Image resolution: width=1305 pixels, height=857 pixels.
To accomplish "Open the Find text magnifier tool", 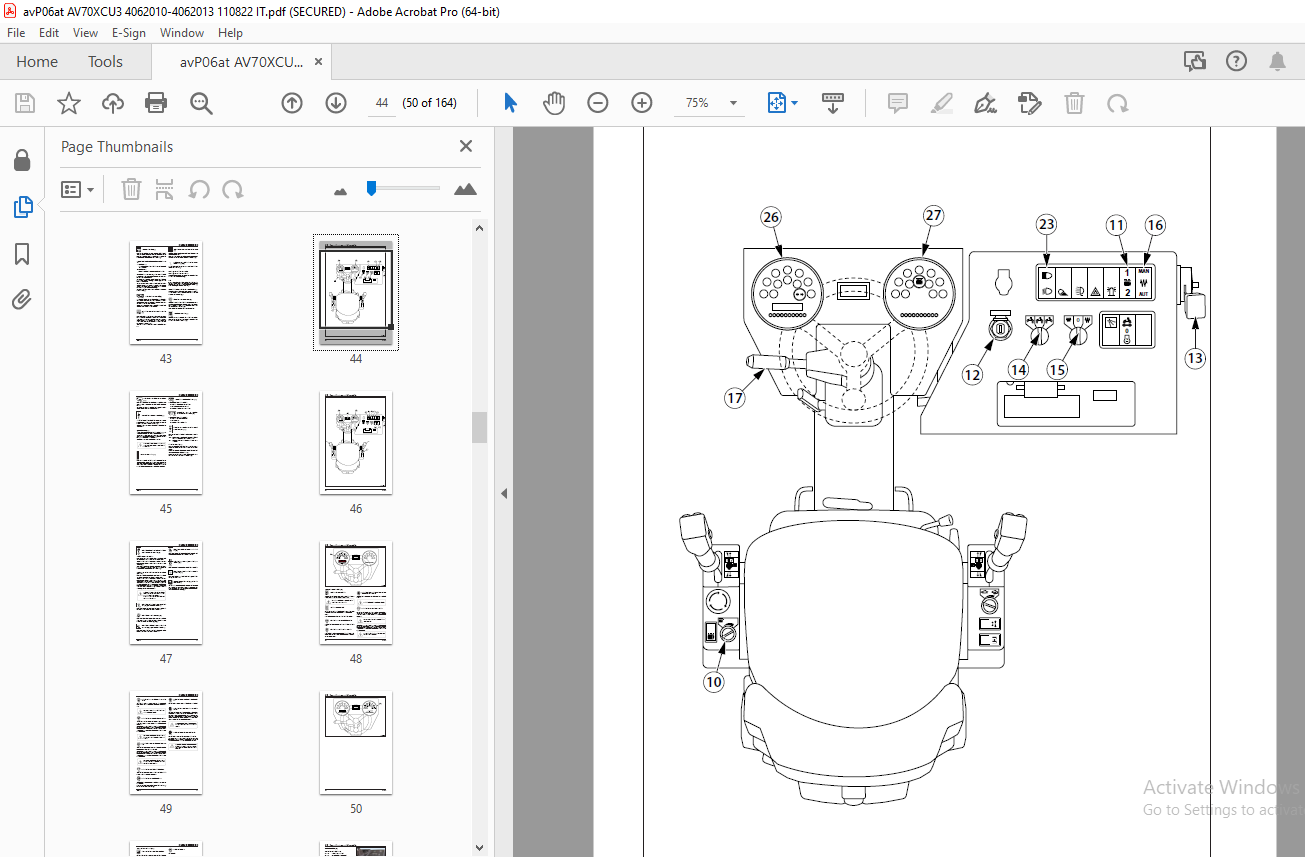I will pos(201,103).
